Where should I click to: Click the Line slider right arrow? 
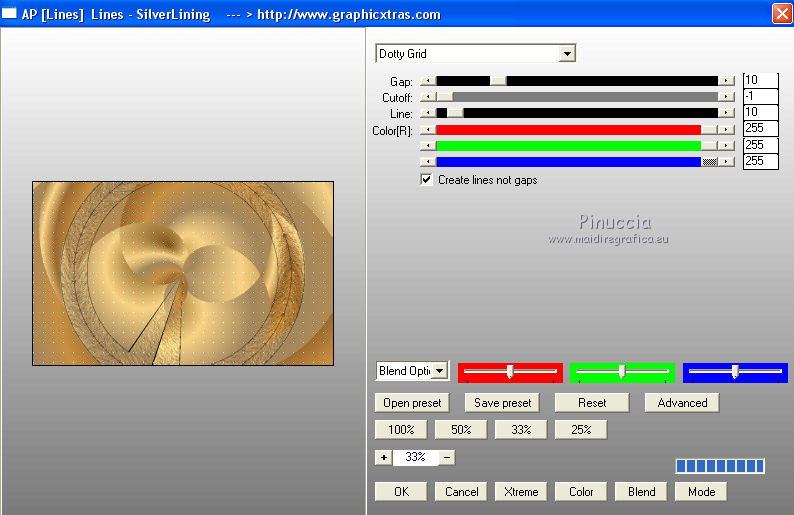point(726,113)
